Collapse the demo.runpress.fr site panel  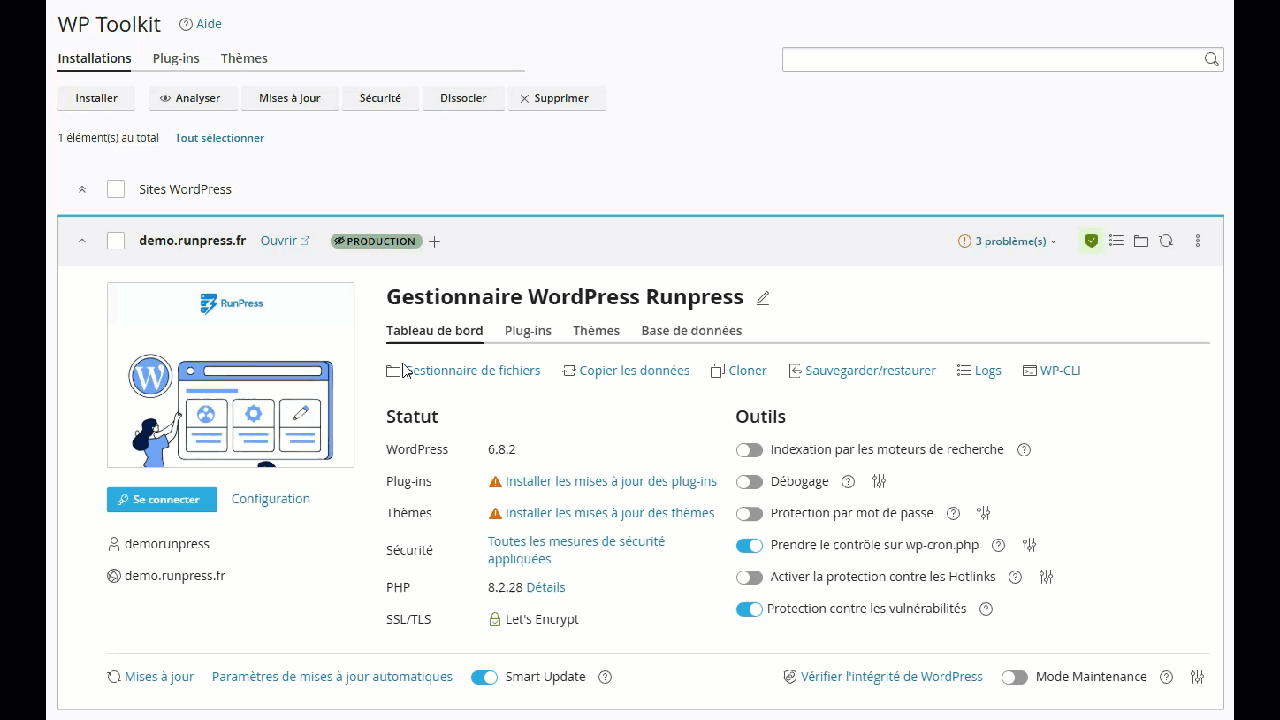[x=83, y=241]
